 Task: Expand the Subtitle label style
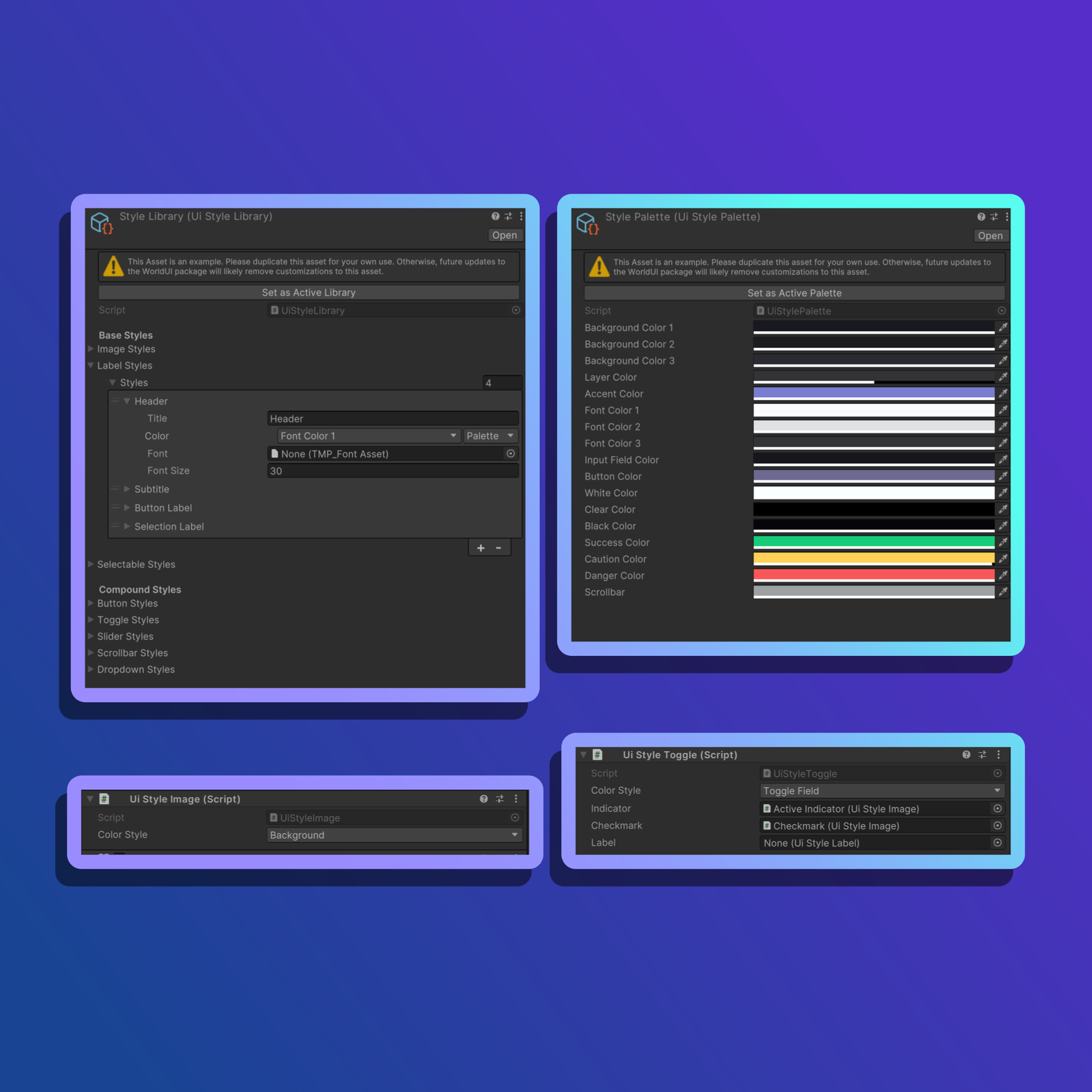tap(127, 489)
